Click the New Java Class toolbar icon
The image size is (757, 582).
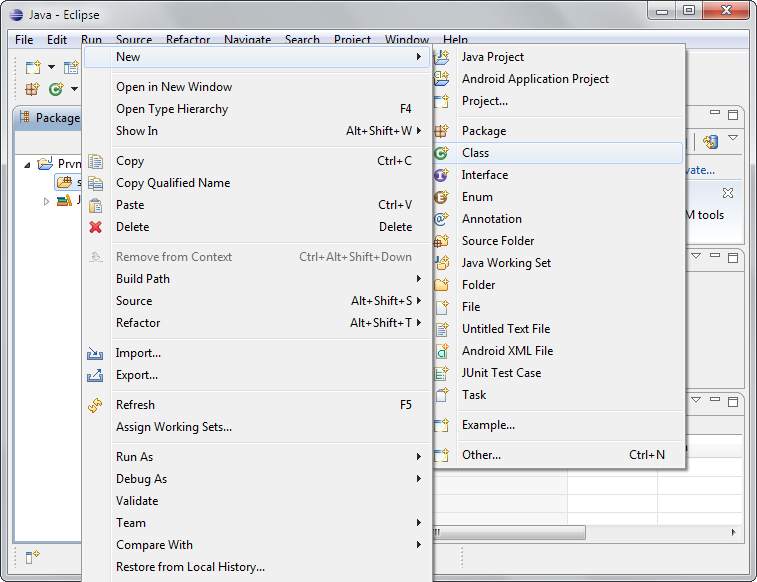[56, 89]
